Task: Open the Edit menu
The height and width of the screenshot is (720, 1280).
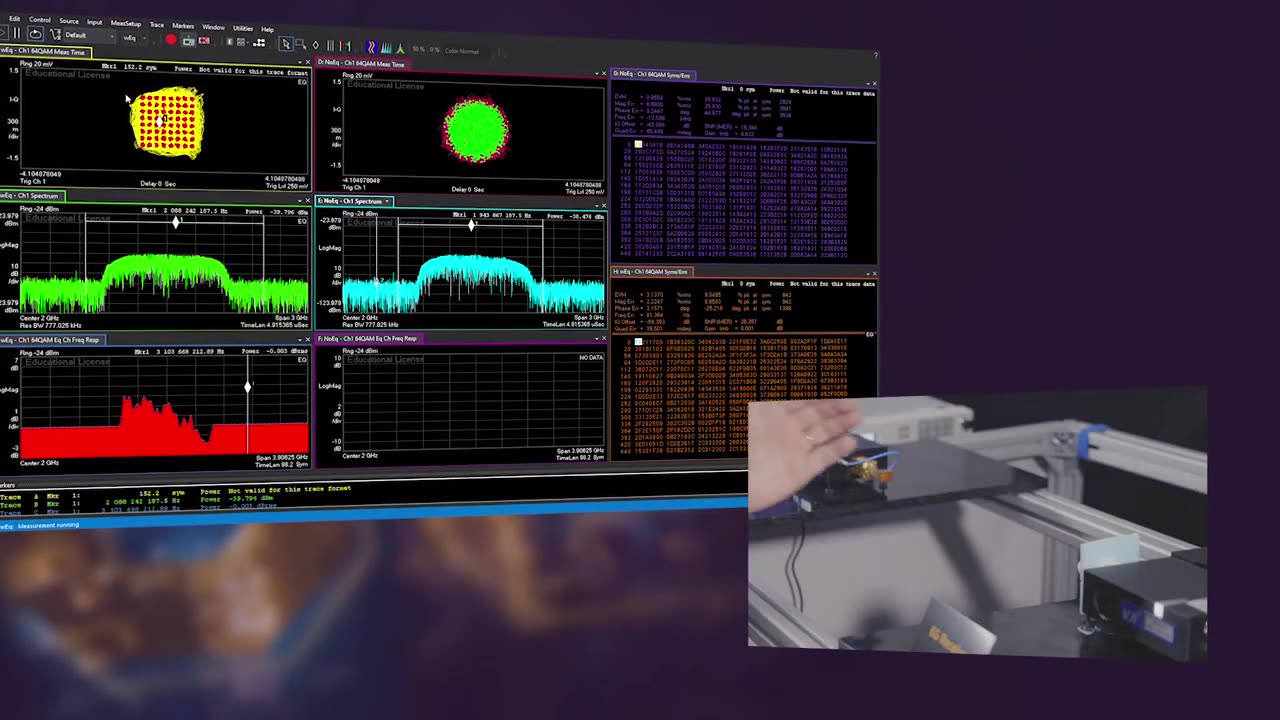Action: tap(14, 18)
